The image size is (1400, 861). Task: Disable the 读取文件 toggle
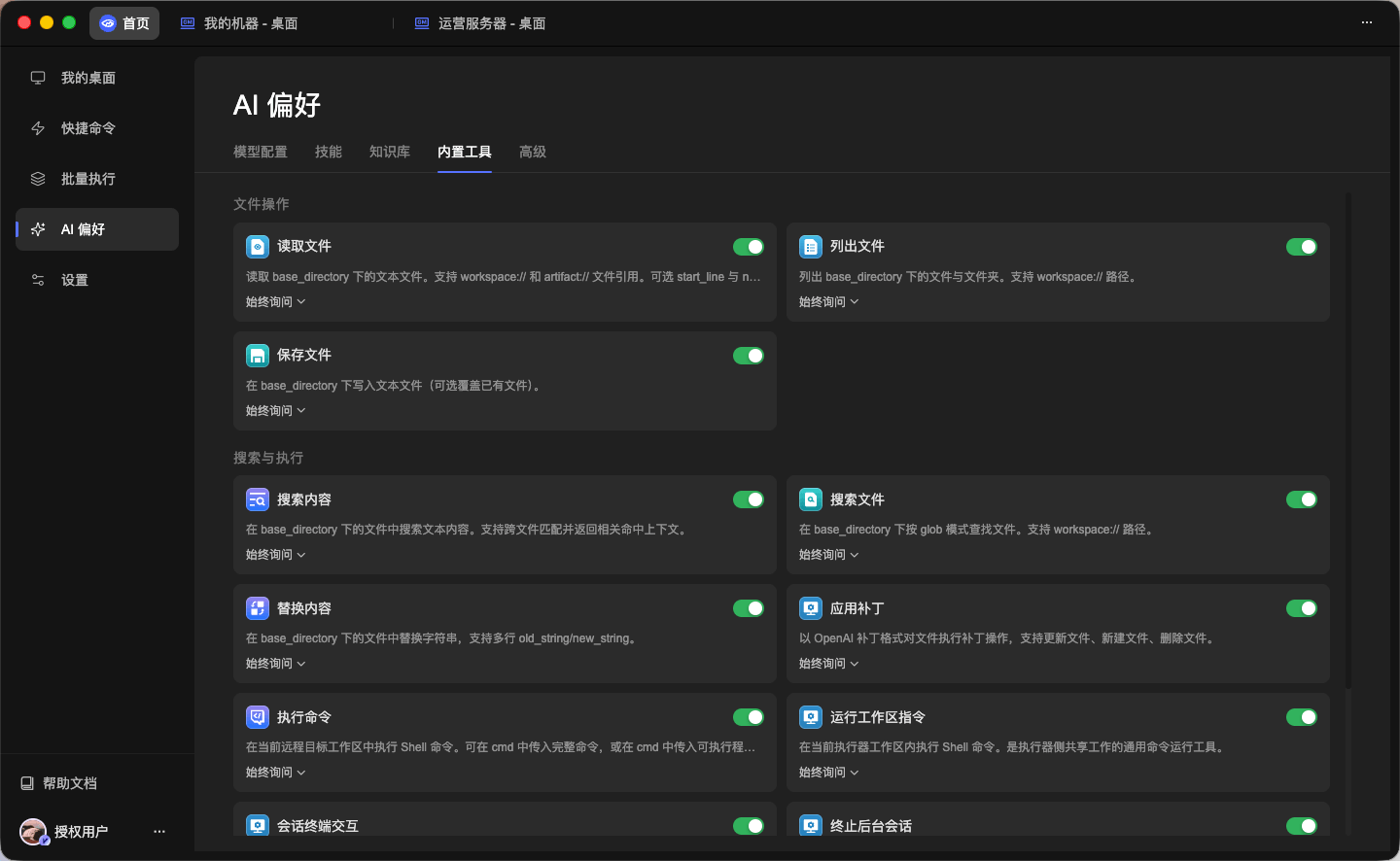749,247
